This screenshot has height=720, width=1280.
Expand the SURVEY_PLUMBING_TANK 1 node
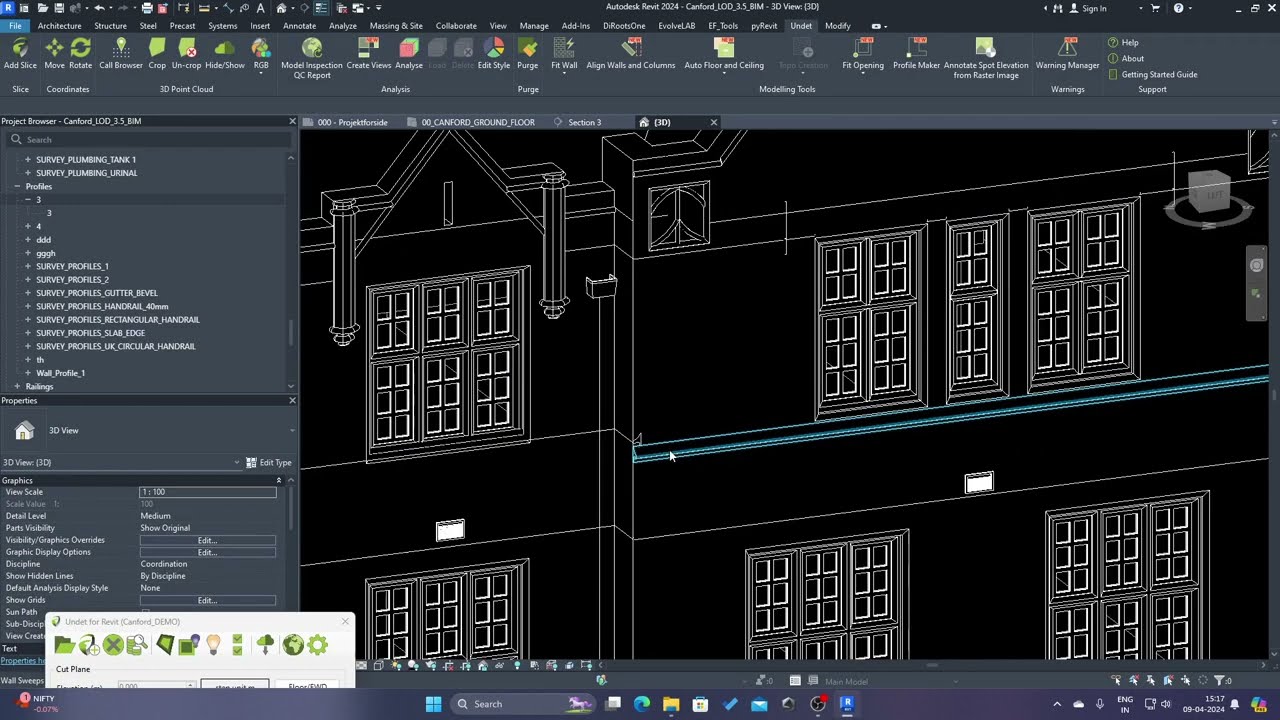tap(28, 160)
